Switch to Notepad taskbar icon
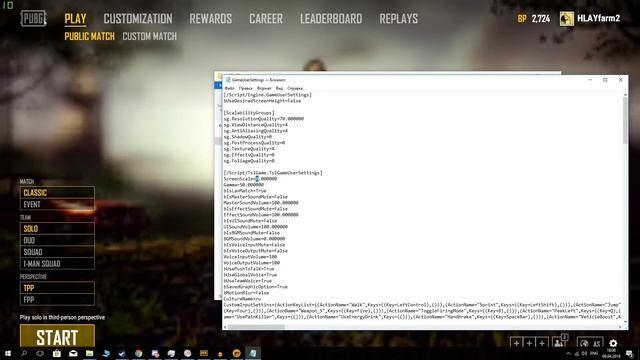The height and width of the screenshot is (360, 640). click(253, 353)
